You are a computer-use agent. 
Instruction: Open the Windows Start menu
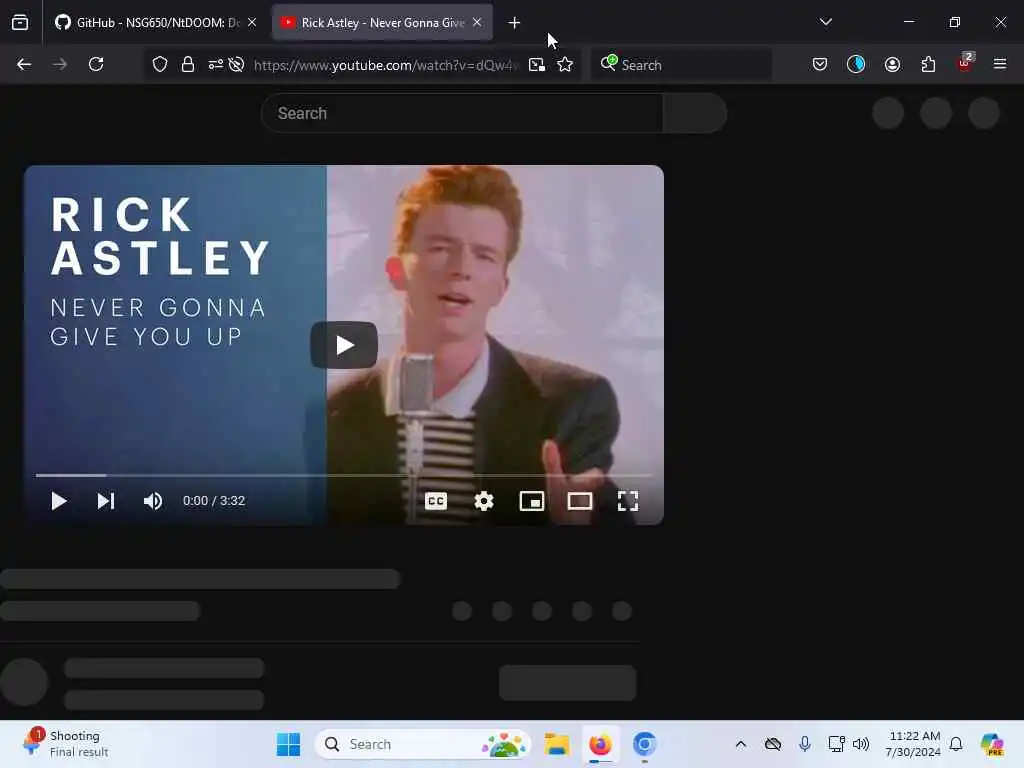288,744
